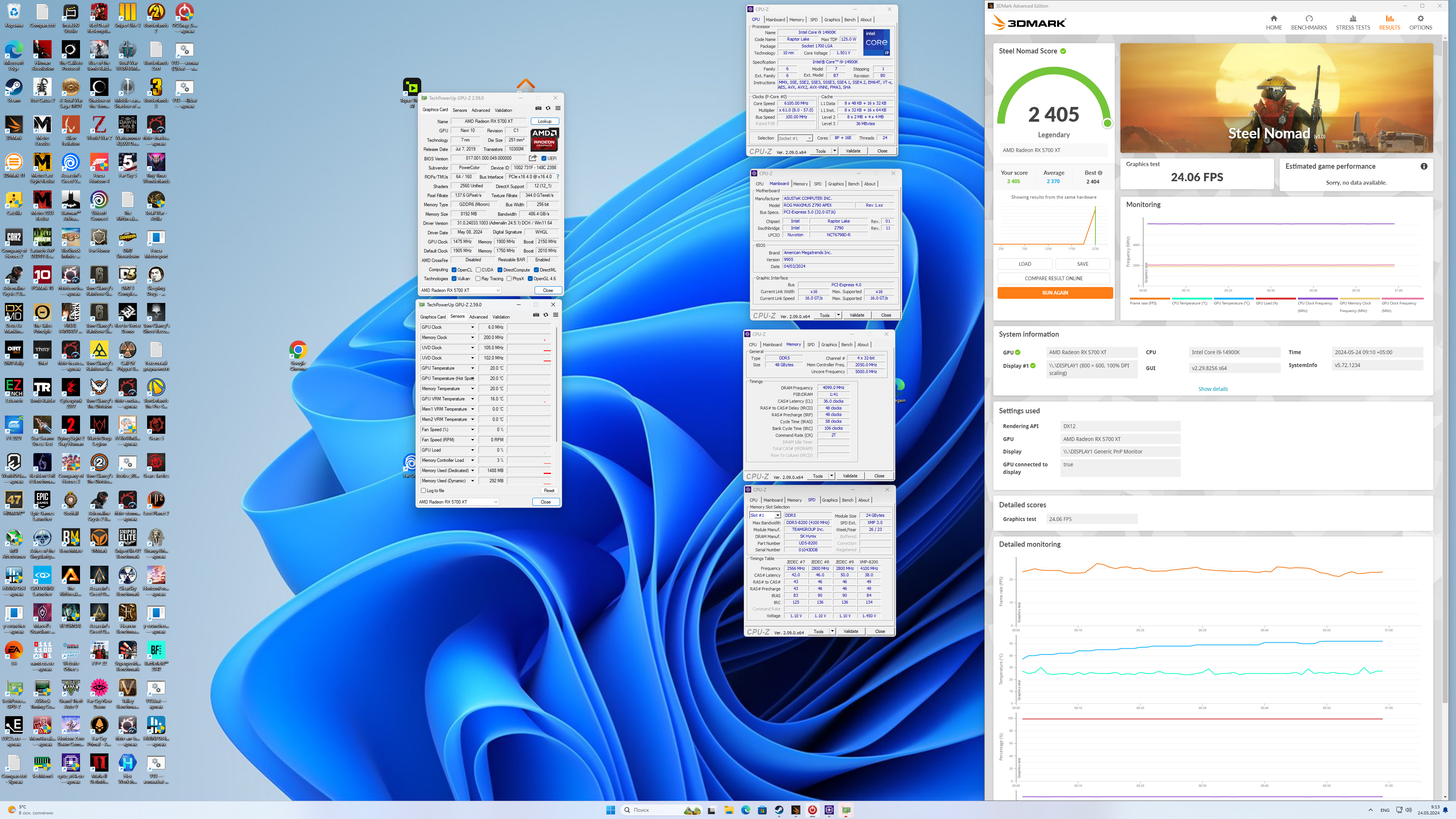The height and width of the screenshot is (819, 1456).
Task: Open Graphics tab in CPU-Z Memory window
Action: tap(829, 345)
